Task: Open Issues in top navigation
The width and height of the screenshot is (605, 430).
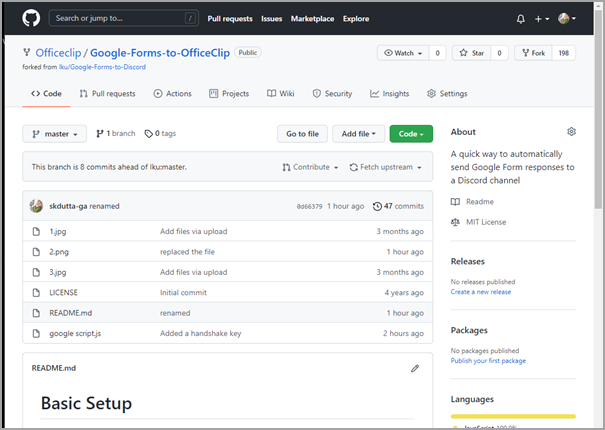Action: (271, 19)
